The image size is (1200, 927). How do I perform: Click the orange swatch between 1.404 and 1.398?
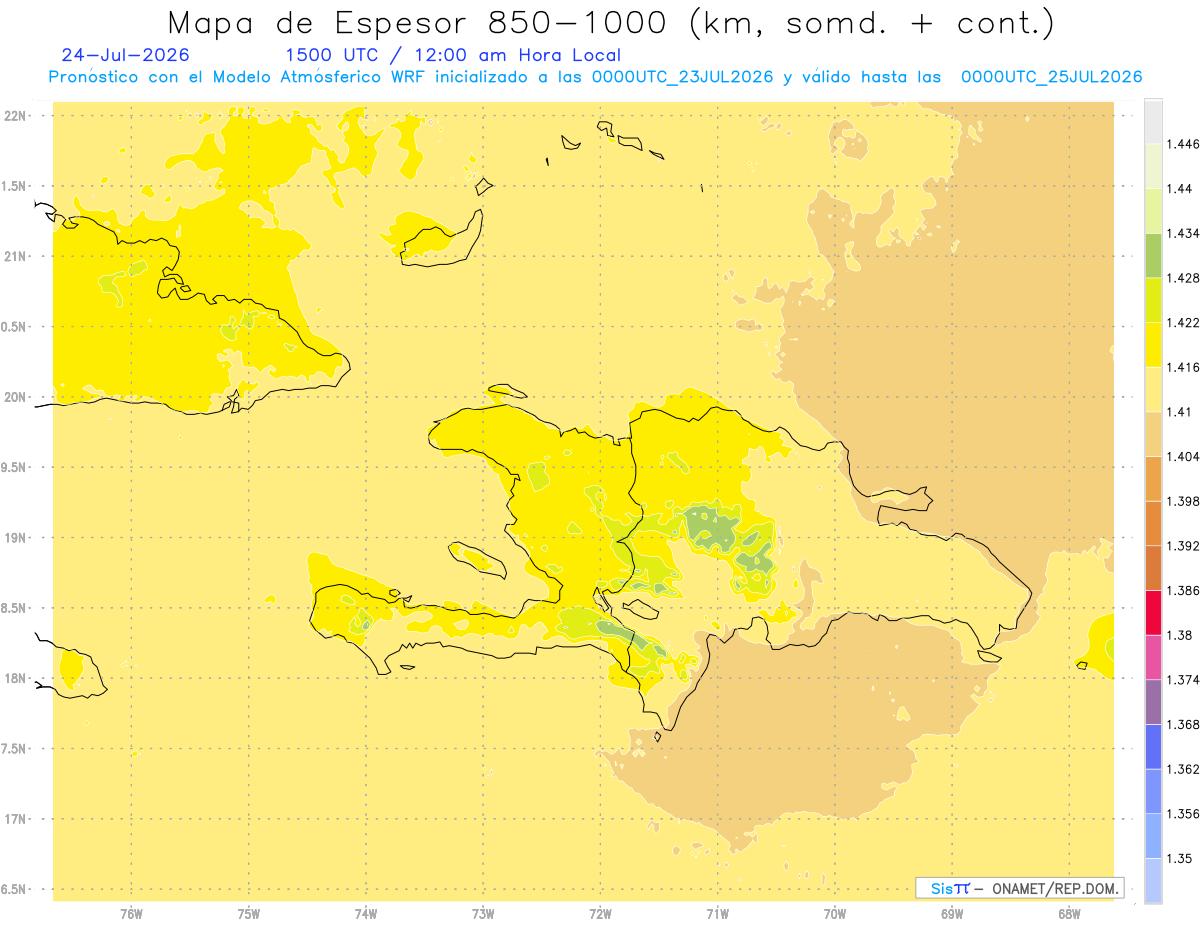point(1153,479)
